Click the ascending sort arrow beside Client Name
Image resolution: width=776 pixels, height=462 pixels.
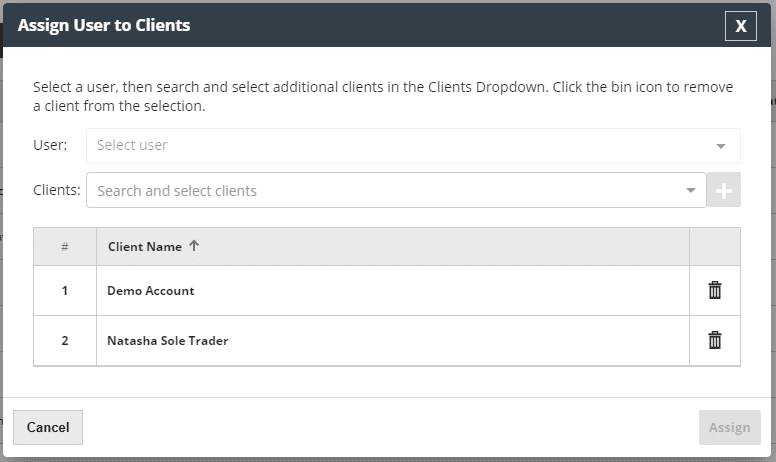click(194, 246)
